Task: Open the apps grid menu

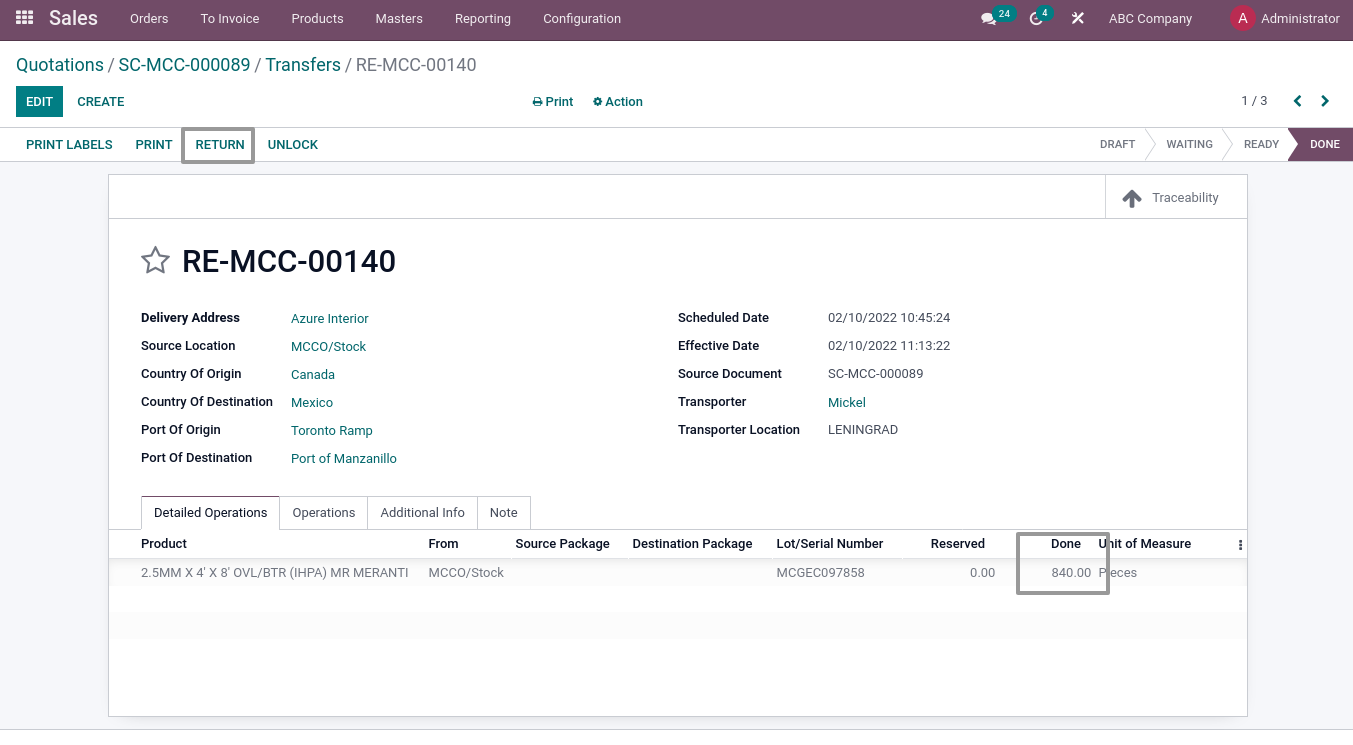Action: click(x=24, y=17)
